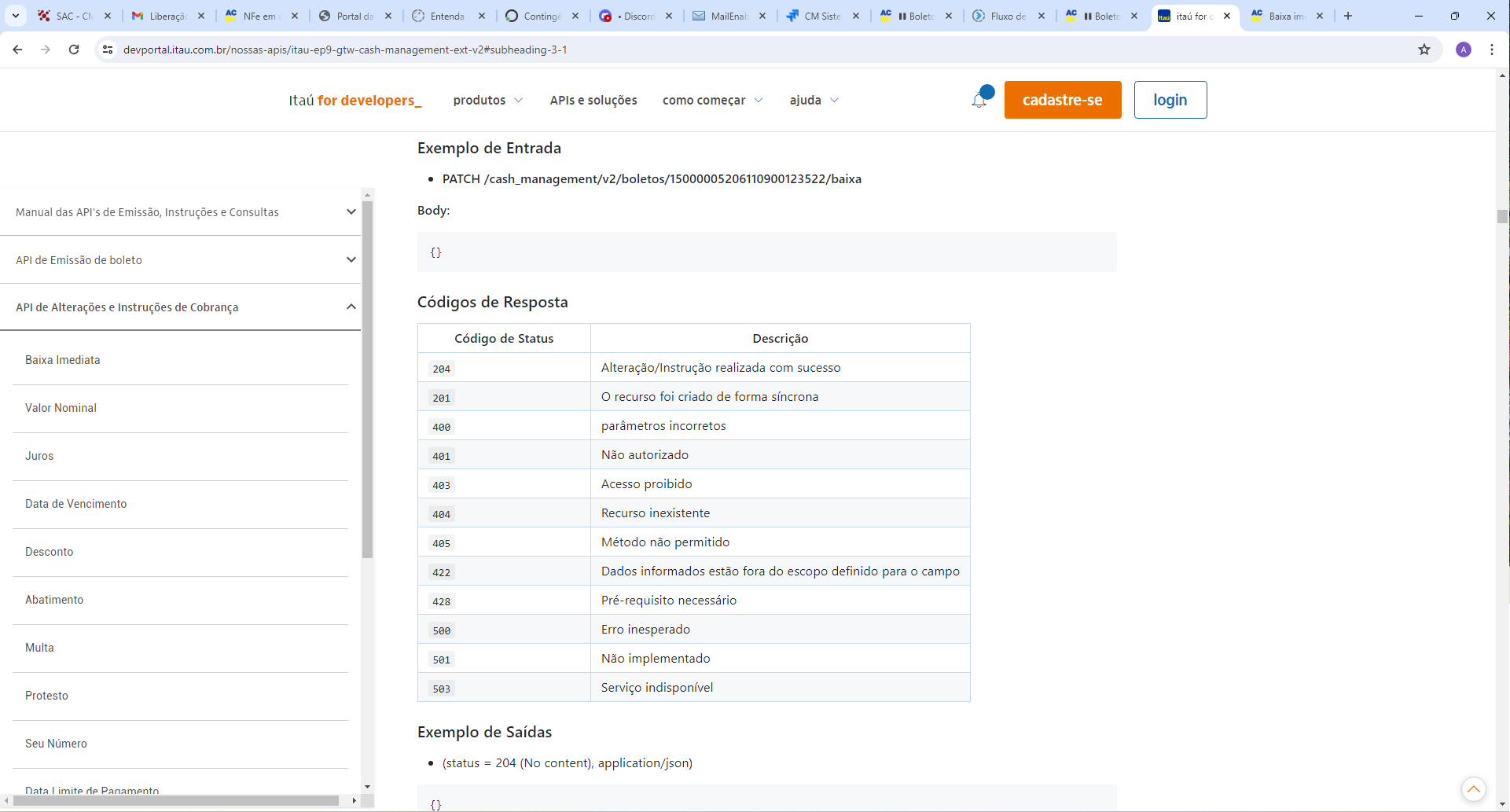Select the PATCH endpoint example text
Viewport: 1510px width, 812px height.
click(652, 179)
